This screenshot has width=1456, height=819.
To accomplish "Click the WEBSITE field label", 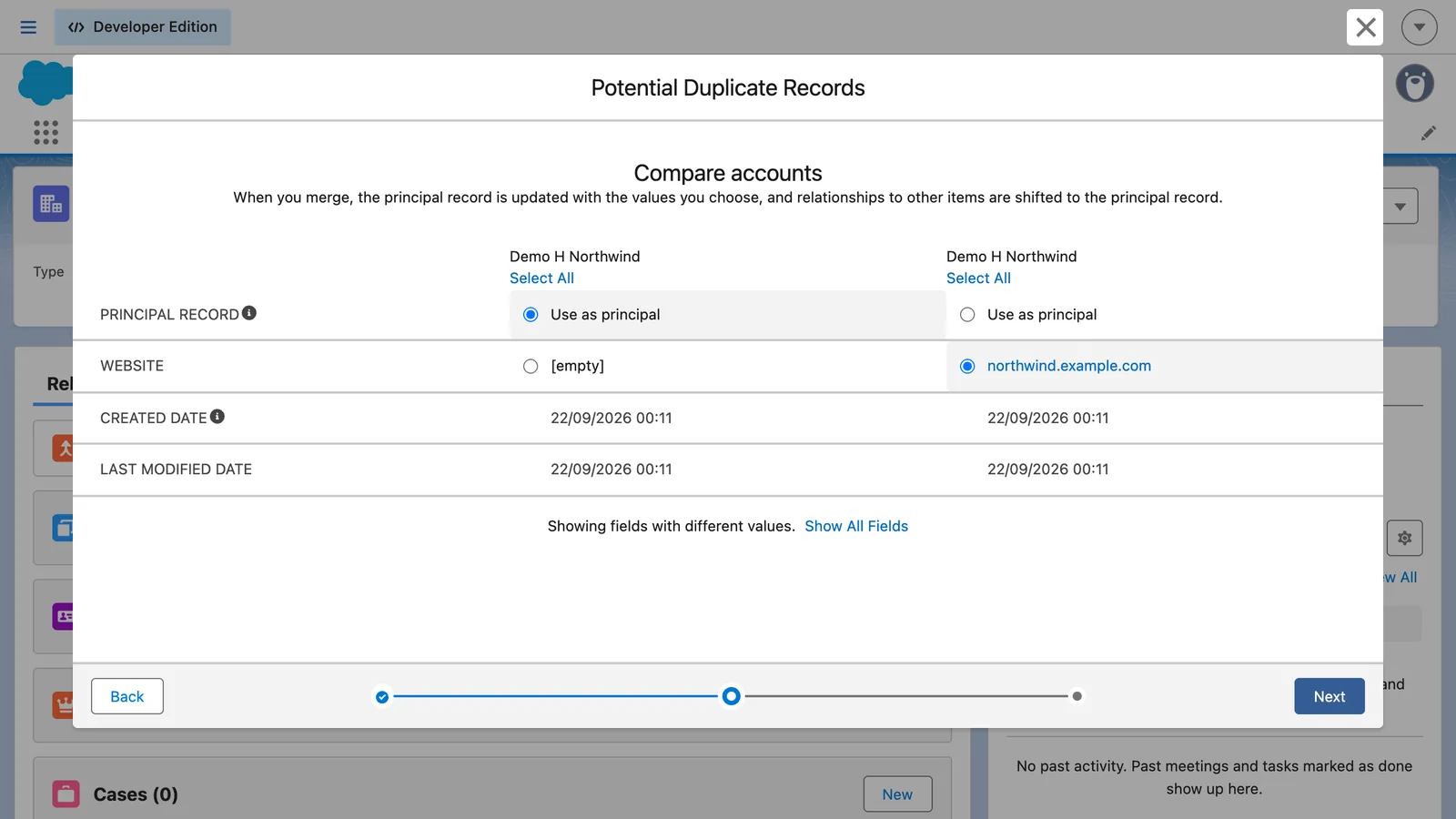I will (132, 366).
